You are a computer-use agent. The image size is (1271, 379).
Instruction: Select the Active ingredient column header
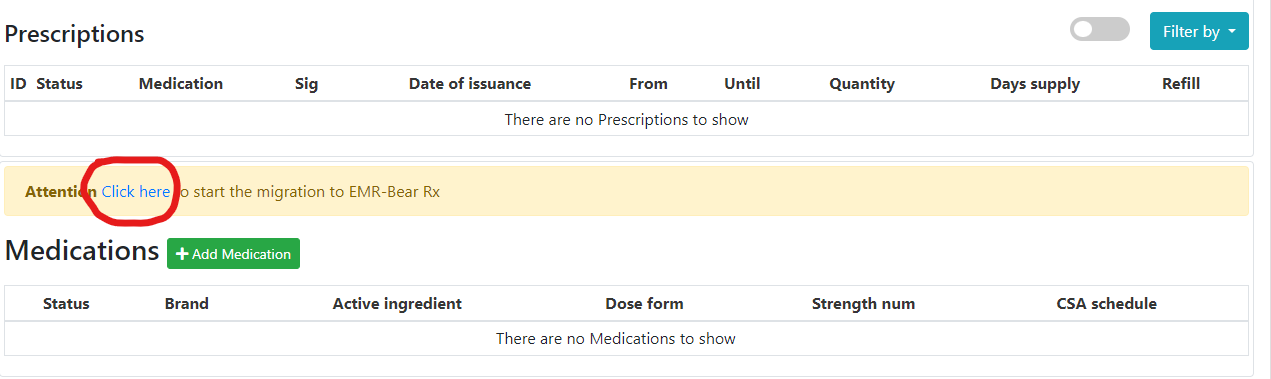point(397,304)
